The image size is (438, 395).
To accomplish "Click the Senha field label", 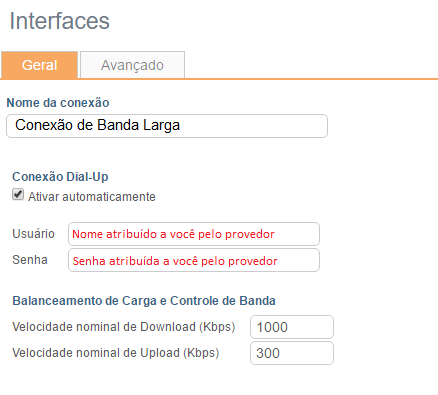I will (30, 260).
